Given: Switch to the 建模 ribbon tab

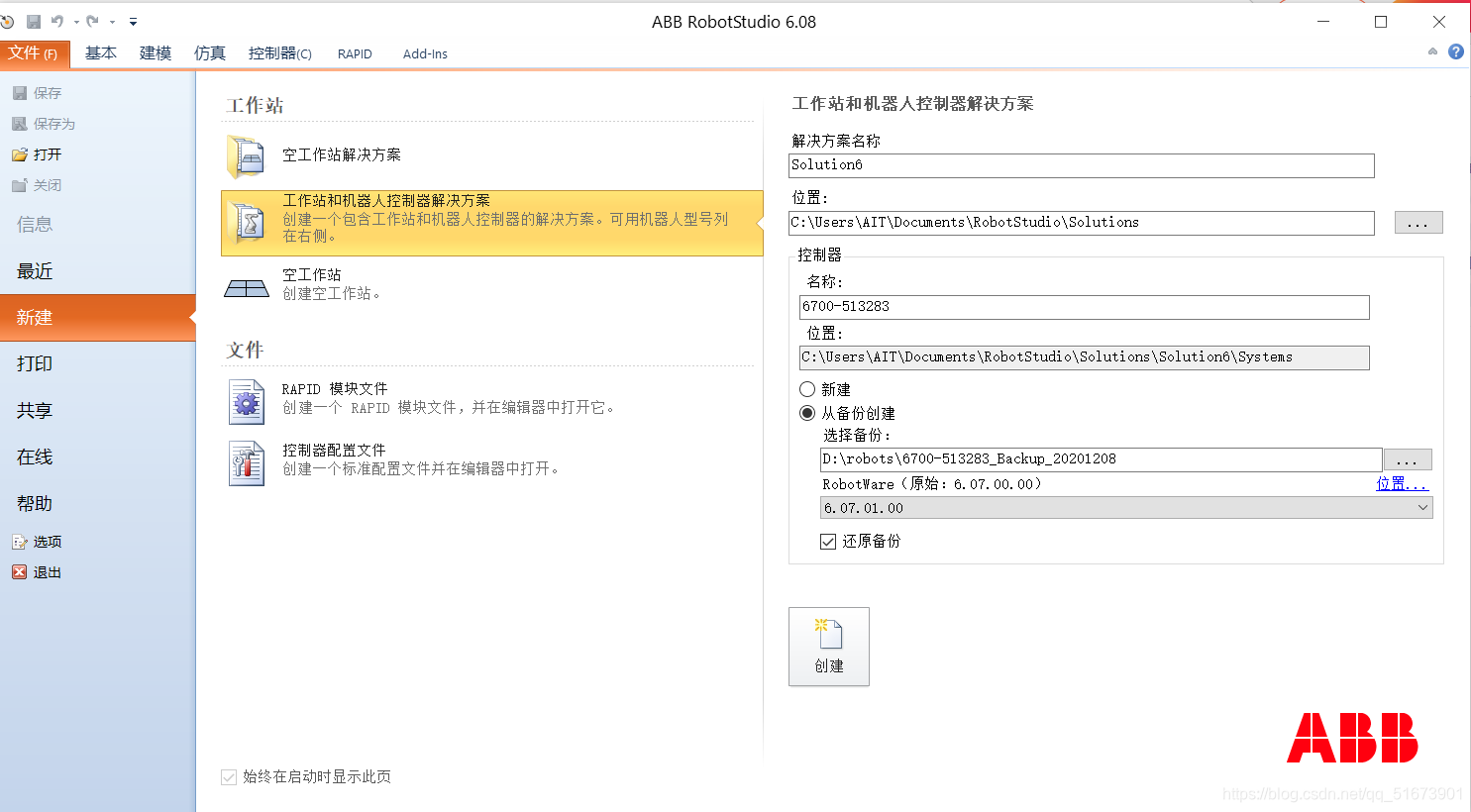Looking at the screenshot, I should (156, 53).
